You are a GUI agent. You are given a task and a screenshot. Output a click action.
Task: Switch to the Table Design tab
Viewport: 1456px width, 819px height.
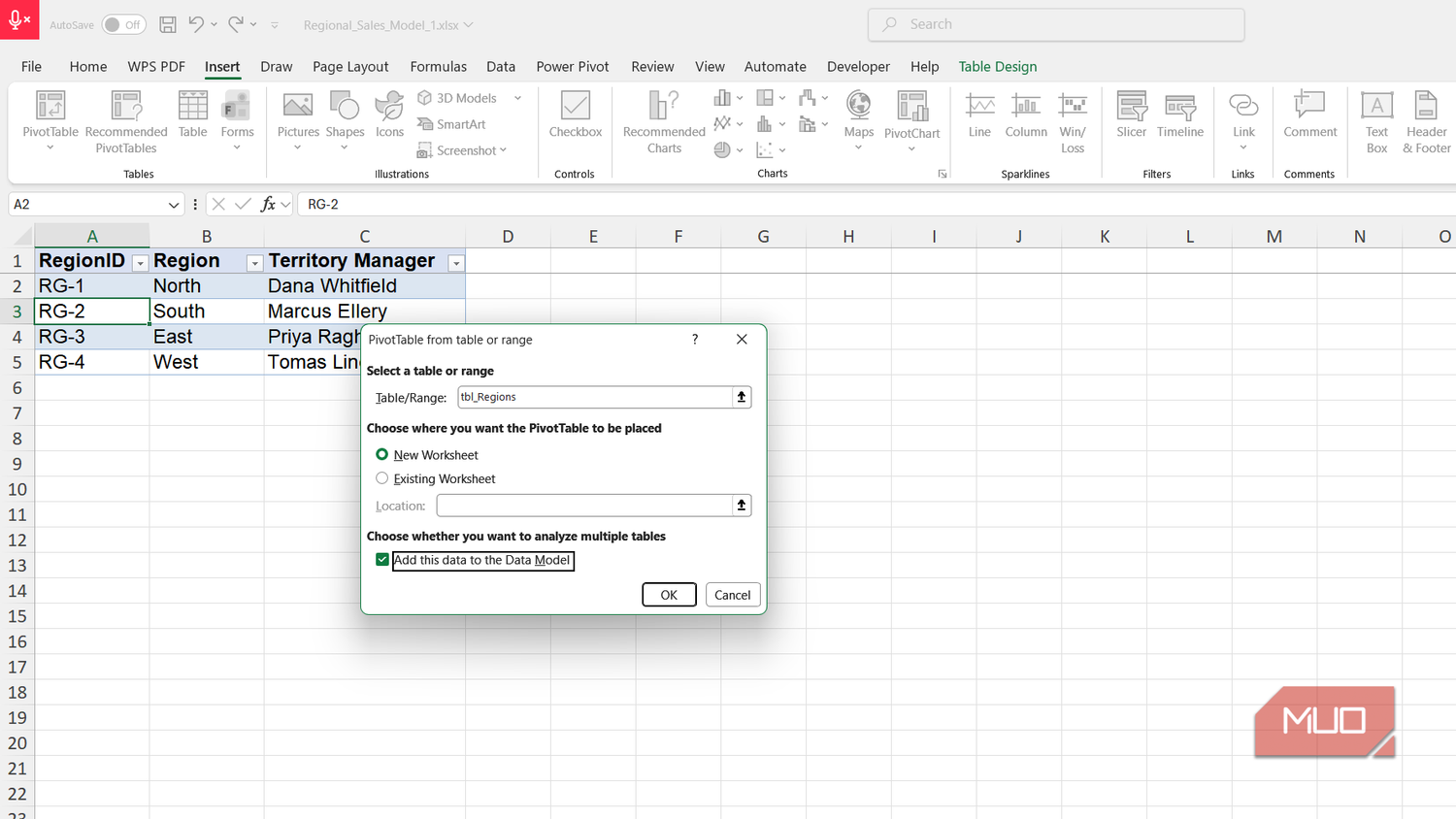[x=998, y=66]
